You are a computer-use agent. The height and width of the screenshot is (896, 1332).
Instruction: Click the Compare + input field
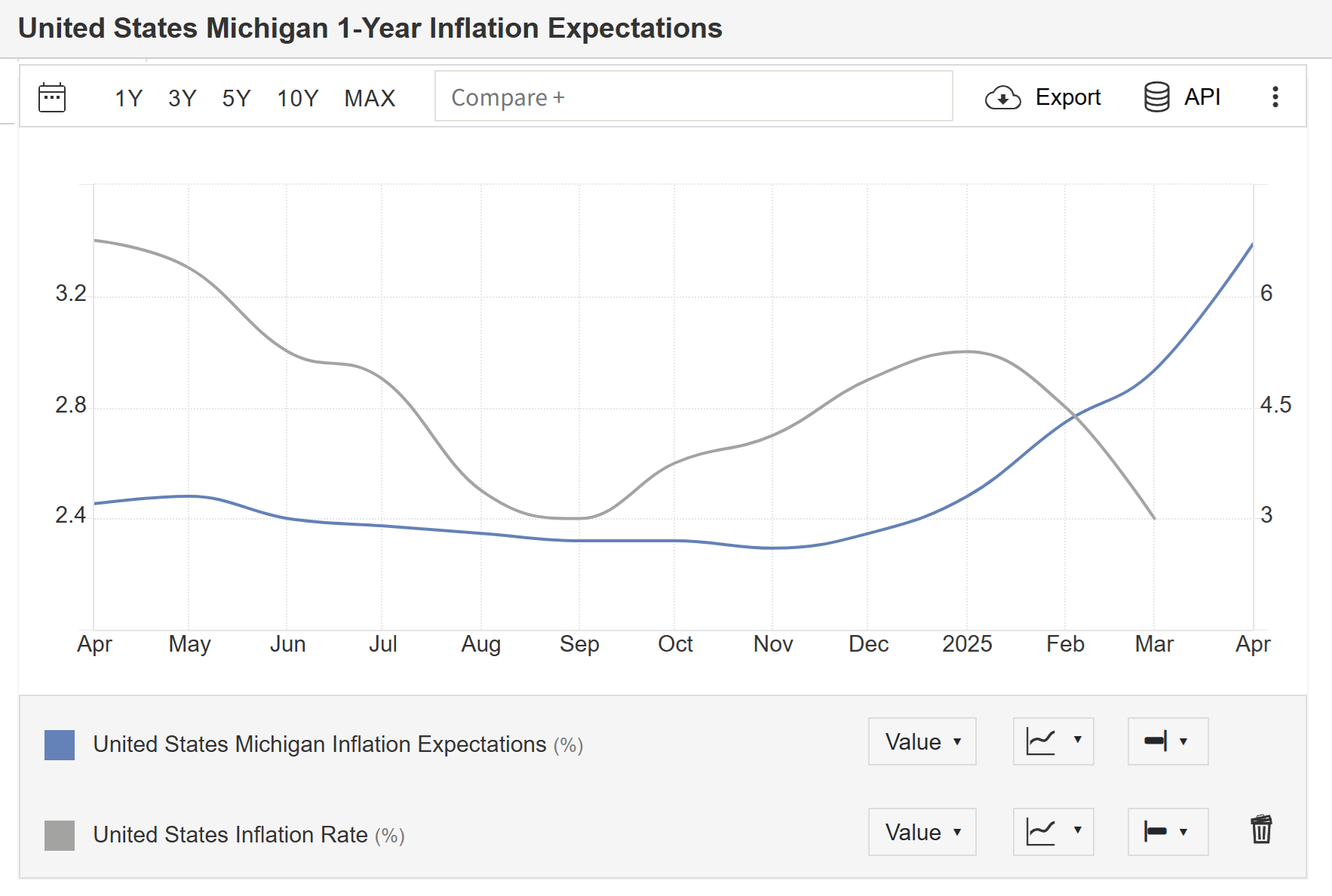point(693,97)
